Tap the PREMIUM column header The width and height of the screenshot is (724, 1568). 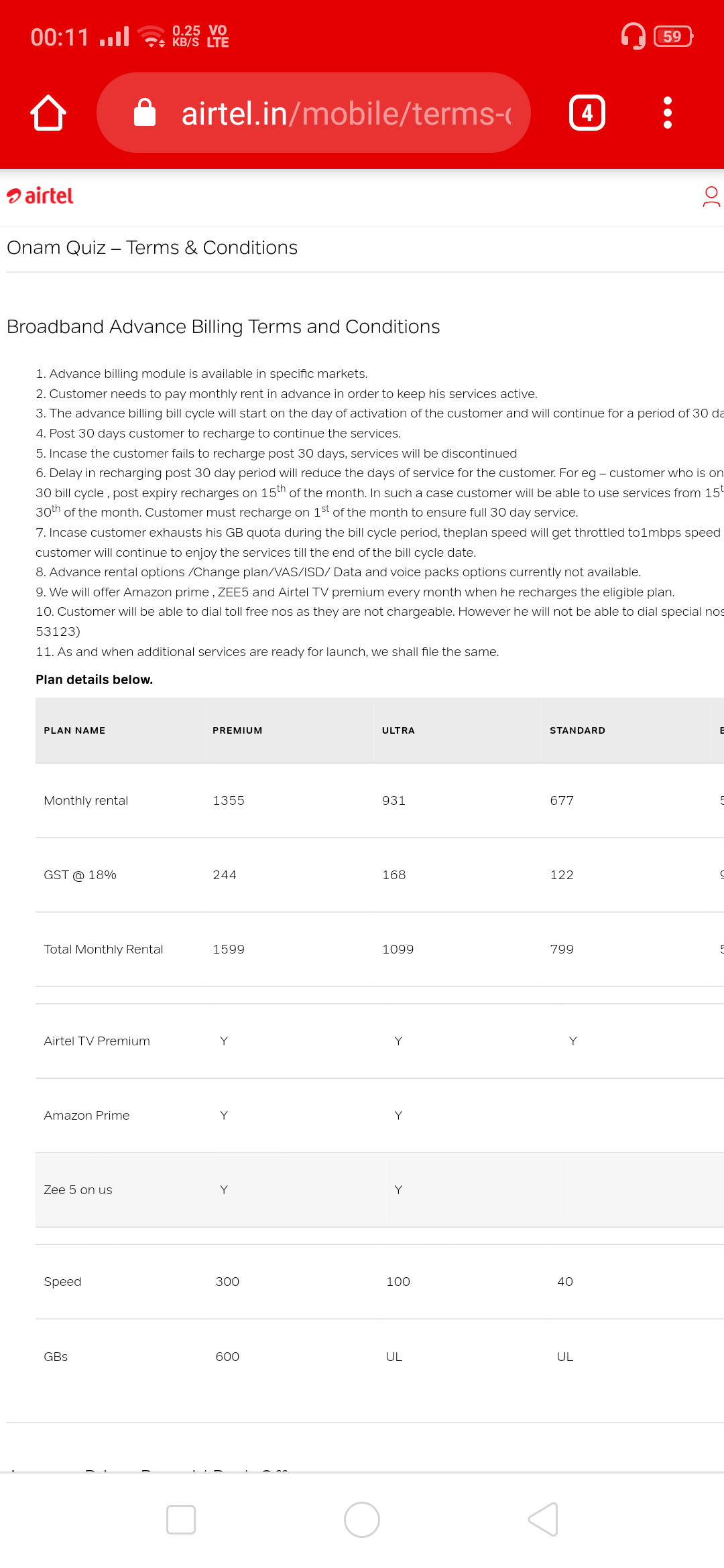click(x=237, y=730)
